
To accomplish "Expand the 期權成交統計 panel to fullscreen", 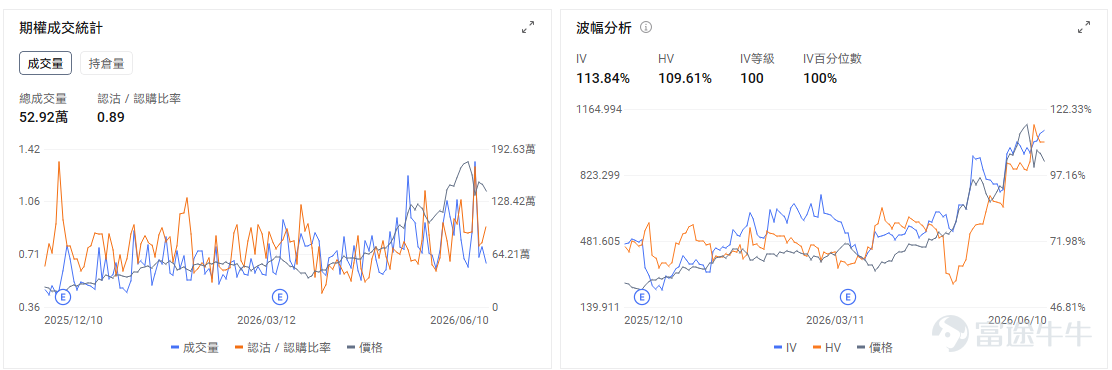I will click(x=528, y=28).
